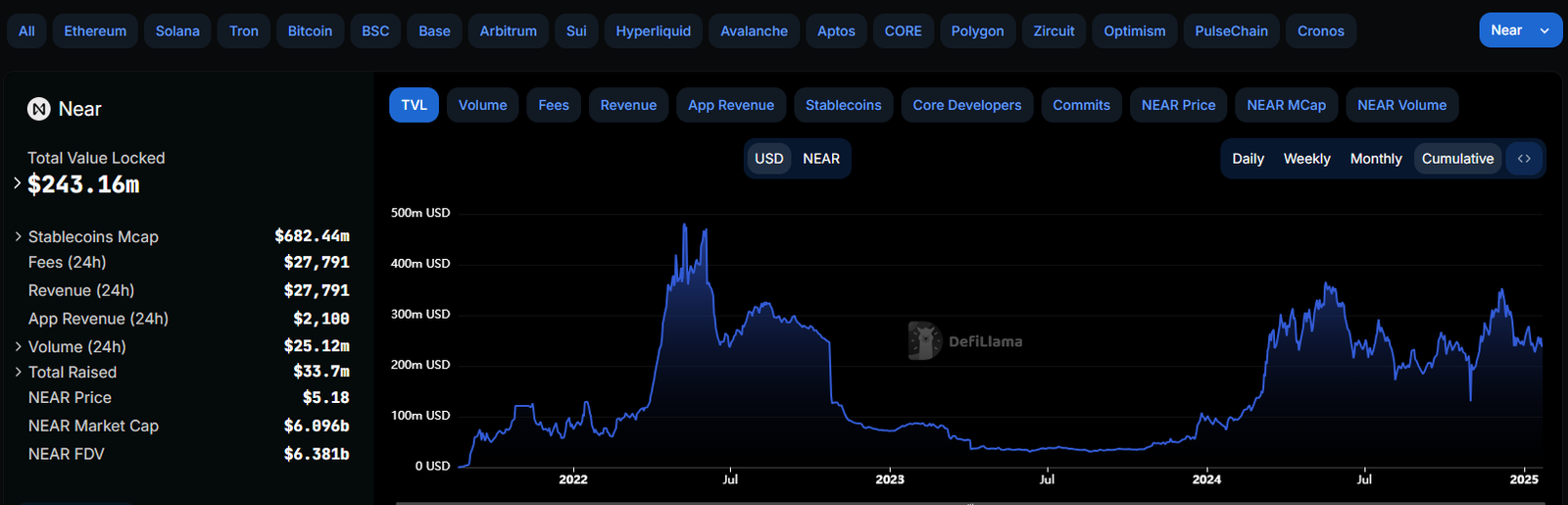Click the $2,180 app revenue value
This screenshot has width=1568, height=505.
pyautogui.click(x=320, y=319)
